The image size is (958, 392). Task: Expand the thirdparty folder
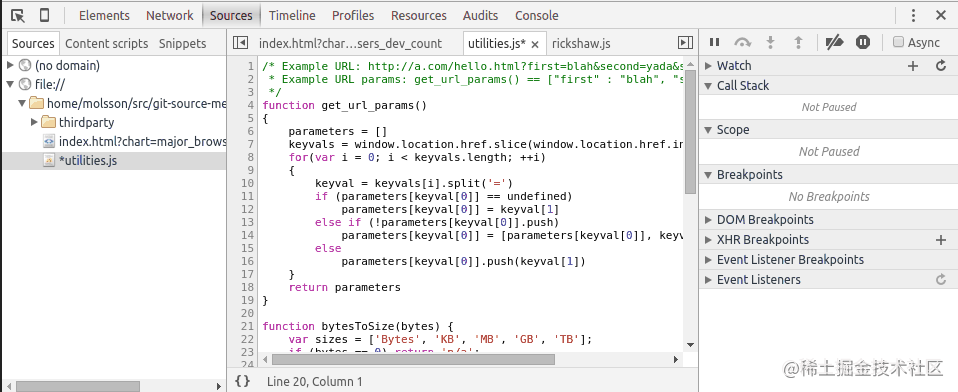click(34, 122)
